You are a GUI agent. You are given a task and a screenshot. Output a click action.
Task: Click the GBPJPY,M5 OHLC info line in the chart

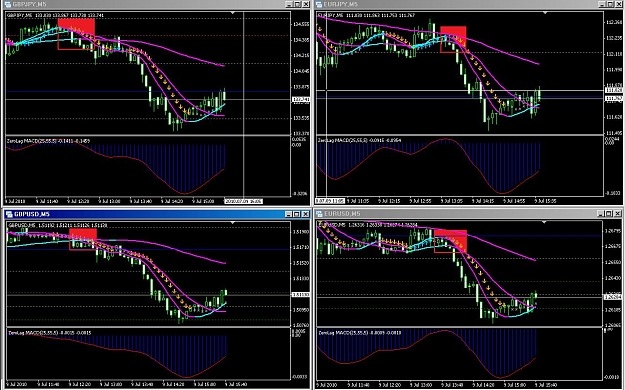click(55, 16)
